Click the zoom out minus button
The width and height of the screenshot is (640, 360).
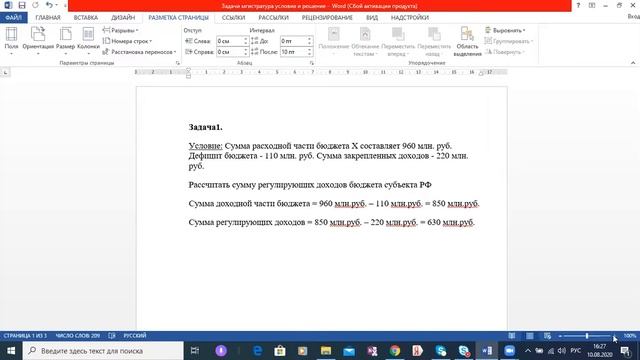560,336
